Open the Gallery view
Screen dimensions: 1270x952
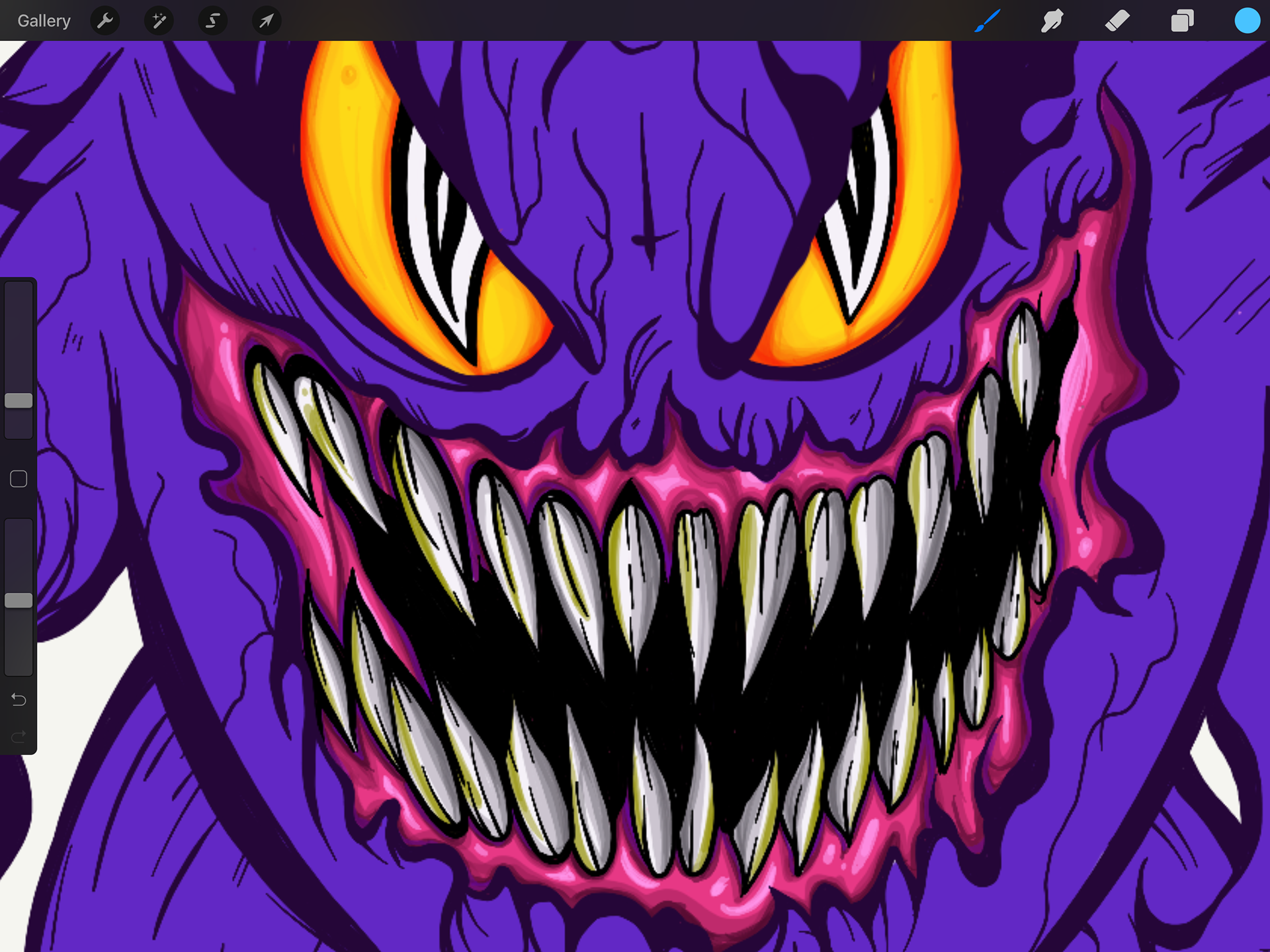click(x=44, y=21)
